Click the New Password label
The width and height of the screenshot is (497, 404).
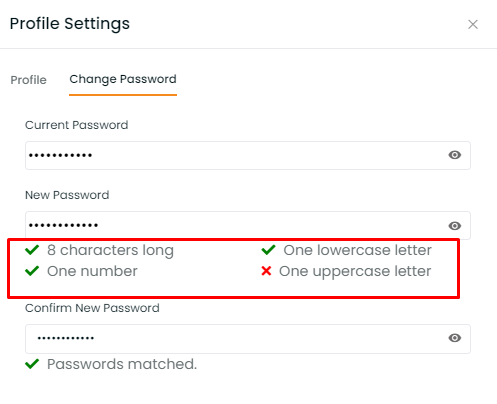tap(67, 195)
